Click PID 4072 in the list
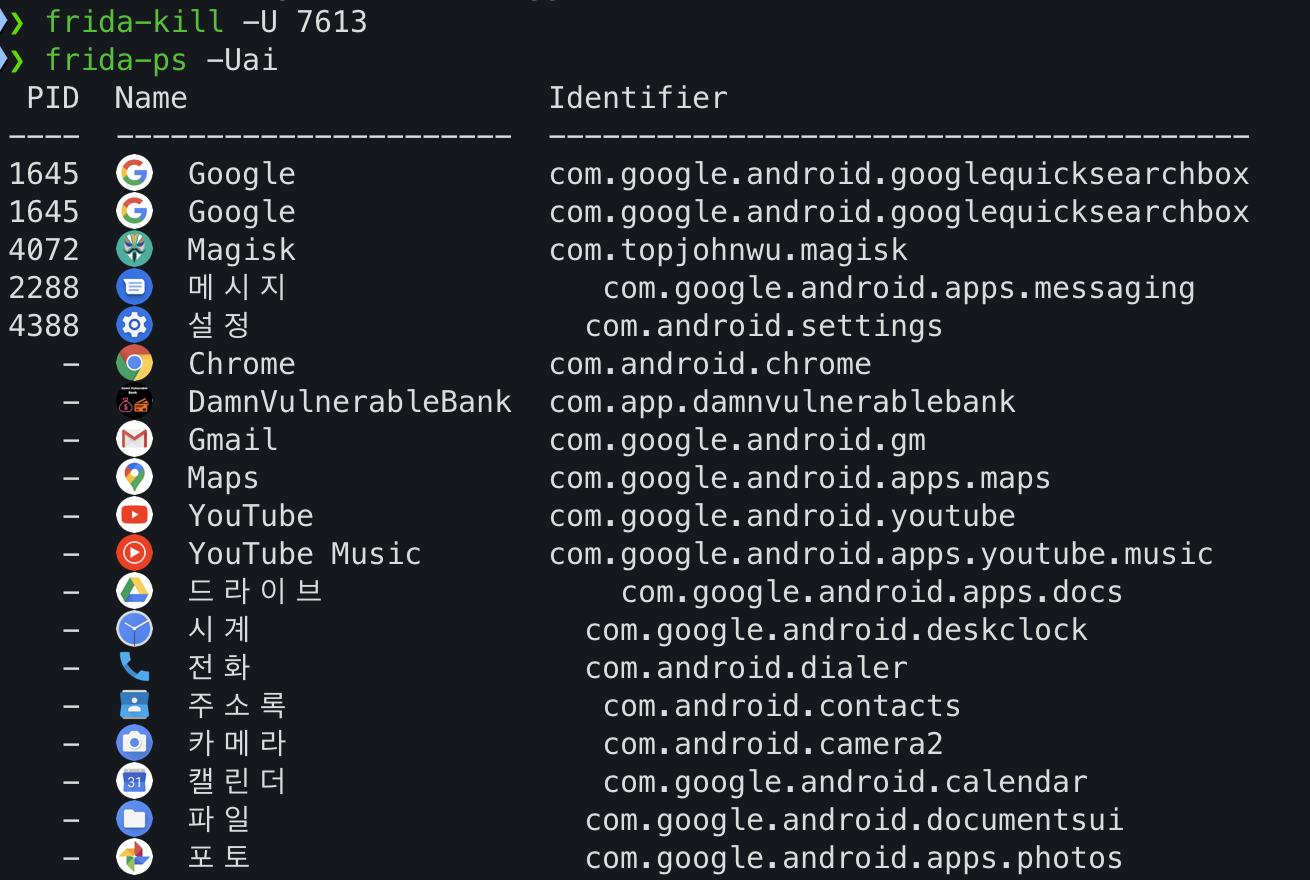Image resolution: width=1310 pixels, height=880 pixels. (x=44, y=250)
